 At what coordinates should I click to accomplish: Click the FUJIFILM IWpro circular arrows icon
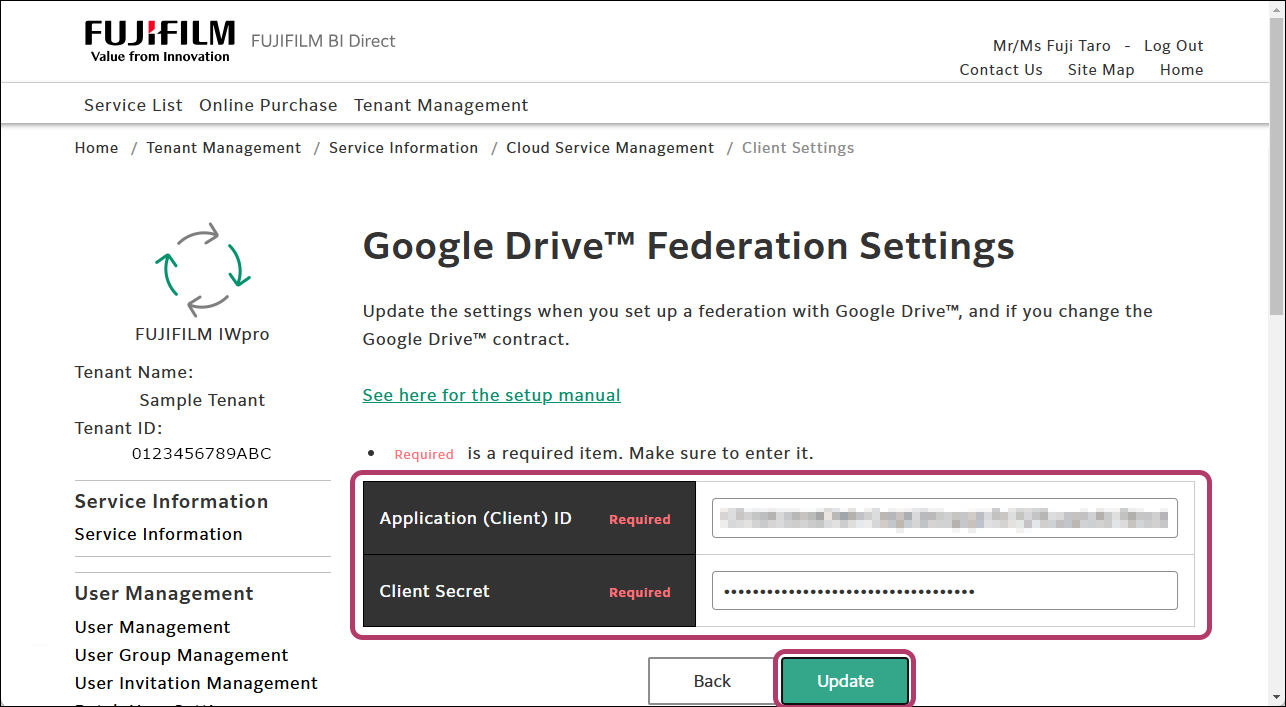[x=202, y=269]
